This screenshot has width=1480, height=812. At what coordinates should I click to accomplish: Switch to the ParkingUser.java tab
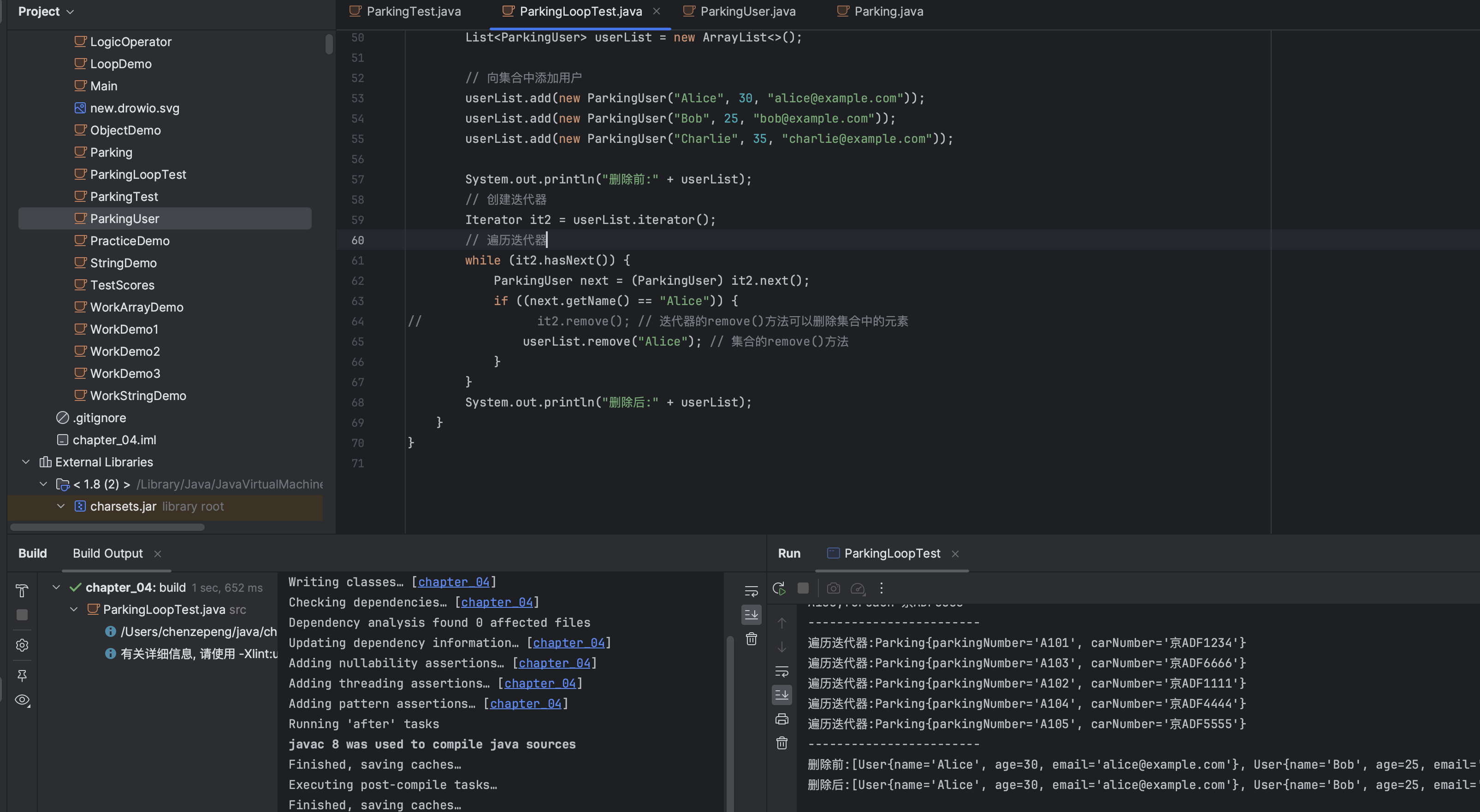click(740, 12)
